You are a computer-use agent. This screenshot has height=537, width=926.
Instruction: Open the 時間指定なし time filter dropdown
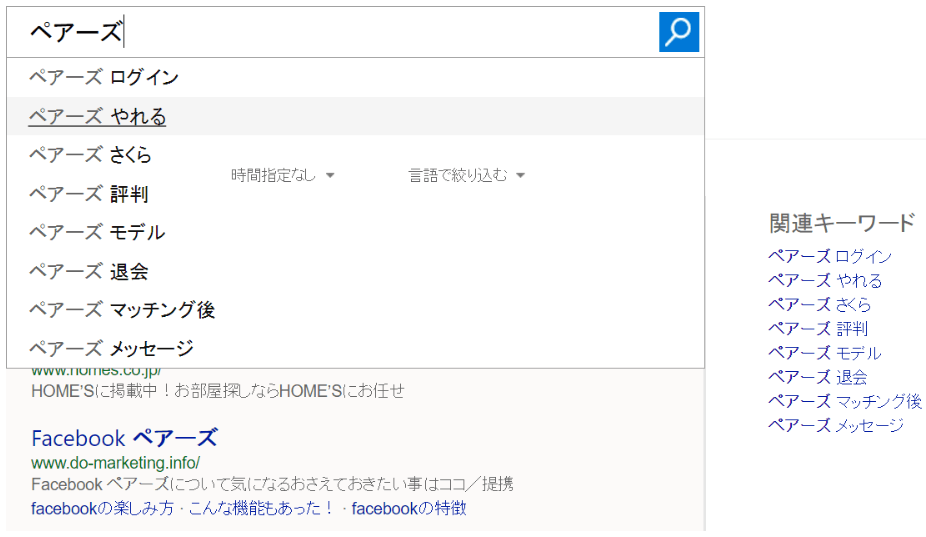coord(283,175)
